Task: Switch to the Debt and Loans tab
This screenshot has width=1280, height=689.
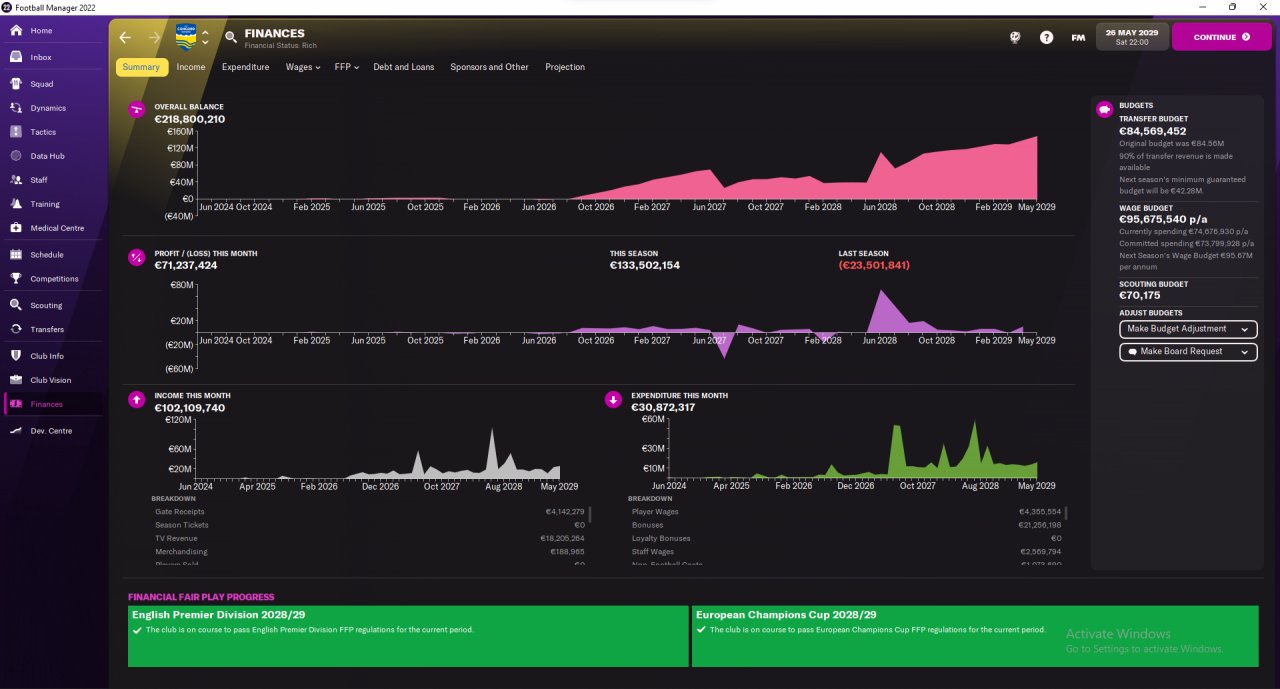Action: tap(404, 67)
